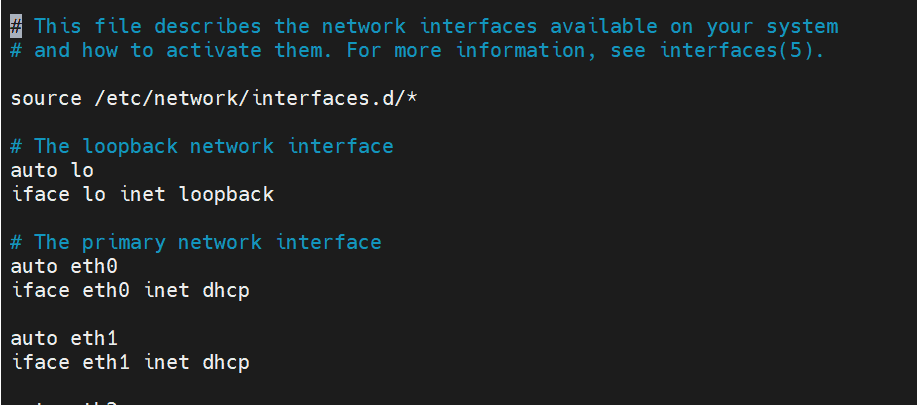The width and height of the screenshot is (917, 405).
Task: Click the word "system" ending the first line
Action: [802, 26]
